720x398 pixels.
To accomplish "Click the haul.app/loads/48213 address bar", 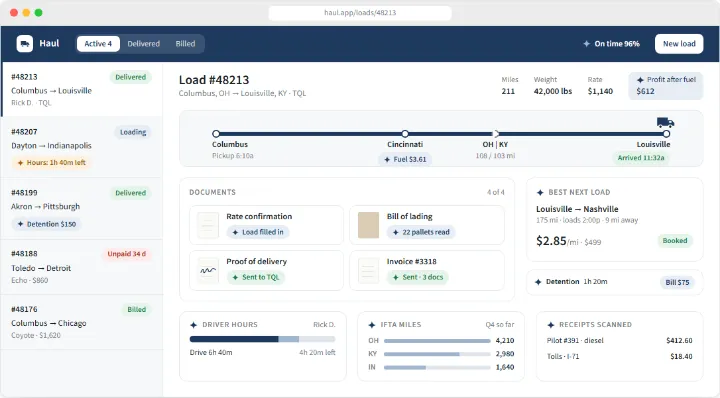I will (x=360, y=13).
